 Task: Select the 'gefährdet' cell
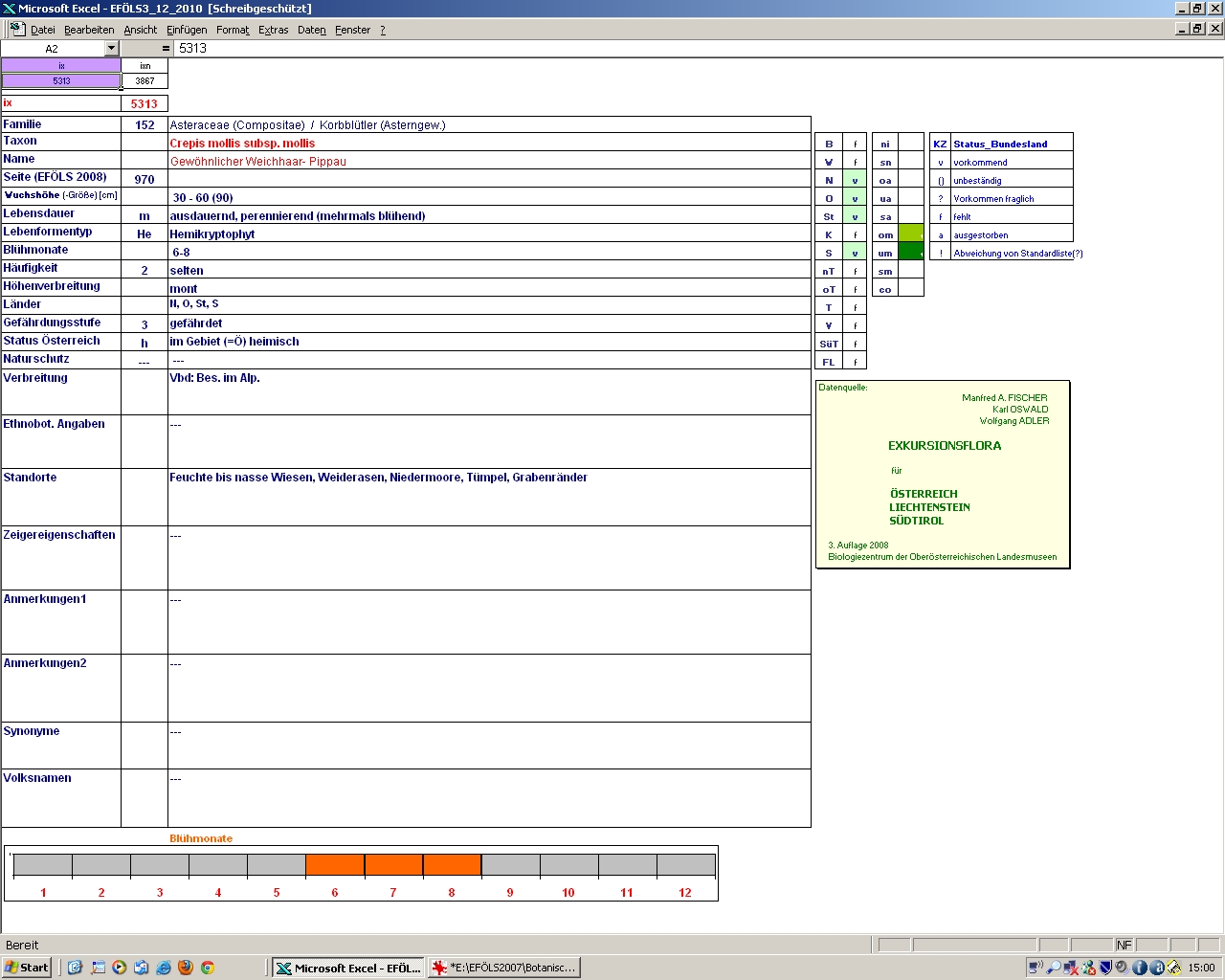(x=489, y=323)
